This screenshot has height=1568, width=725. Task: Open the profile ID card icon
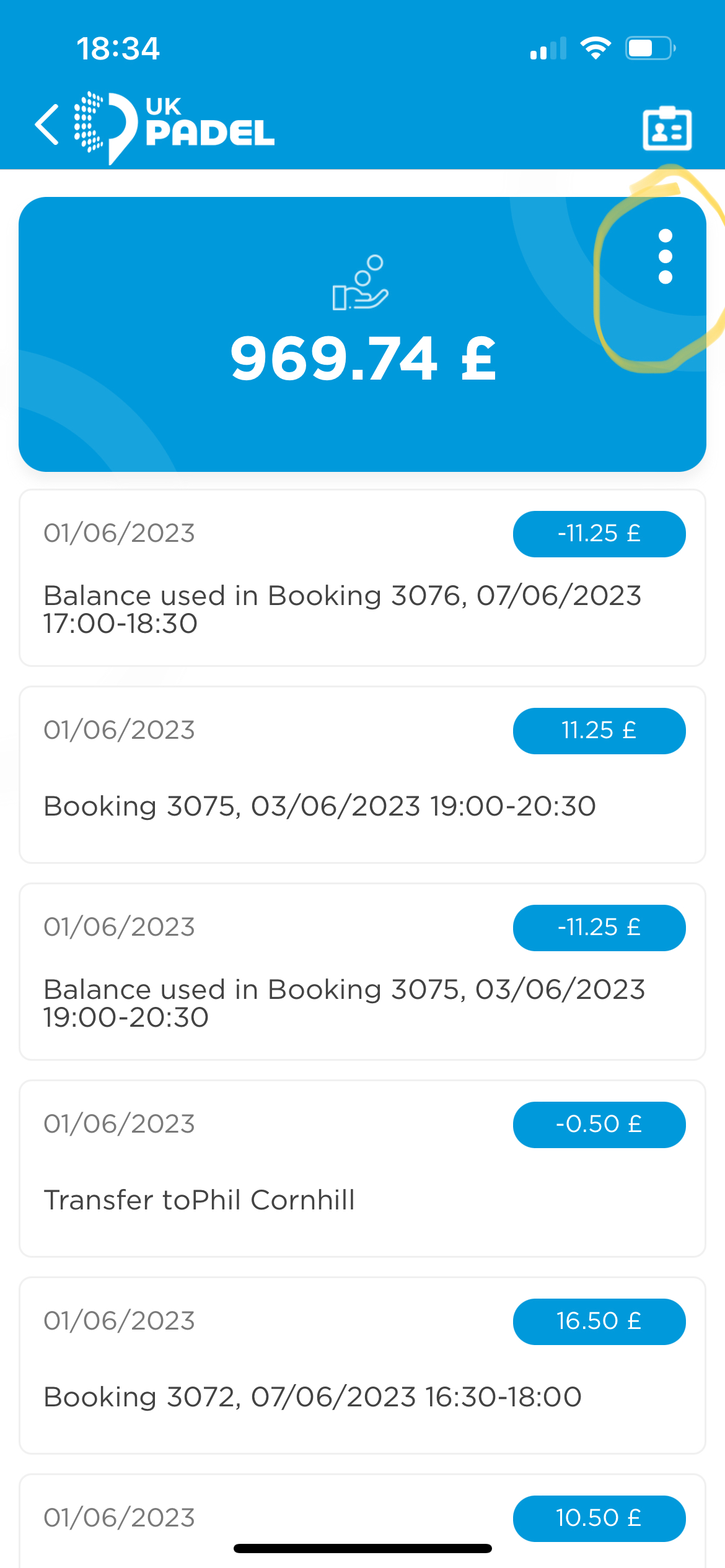(667, 129)
